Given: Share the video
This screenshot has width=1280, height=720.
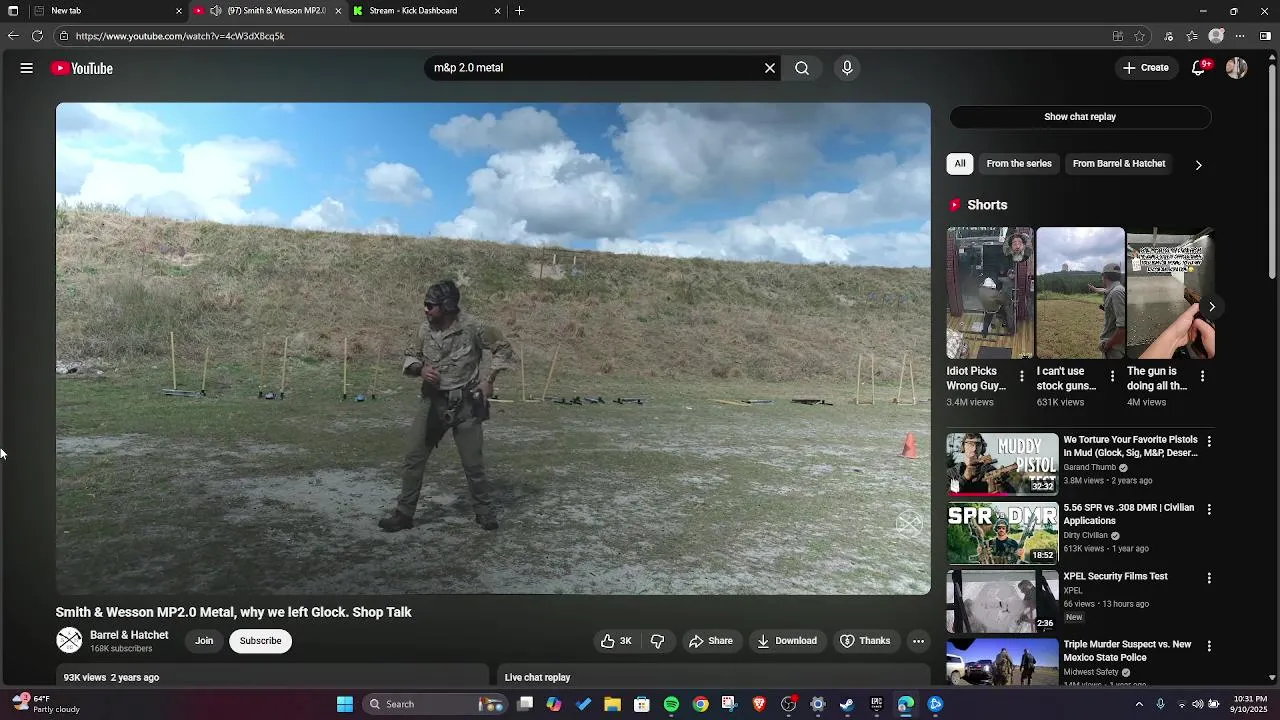Looking at the screenshot, I should pos(711,641).
